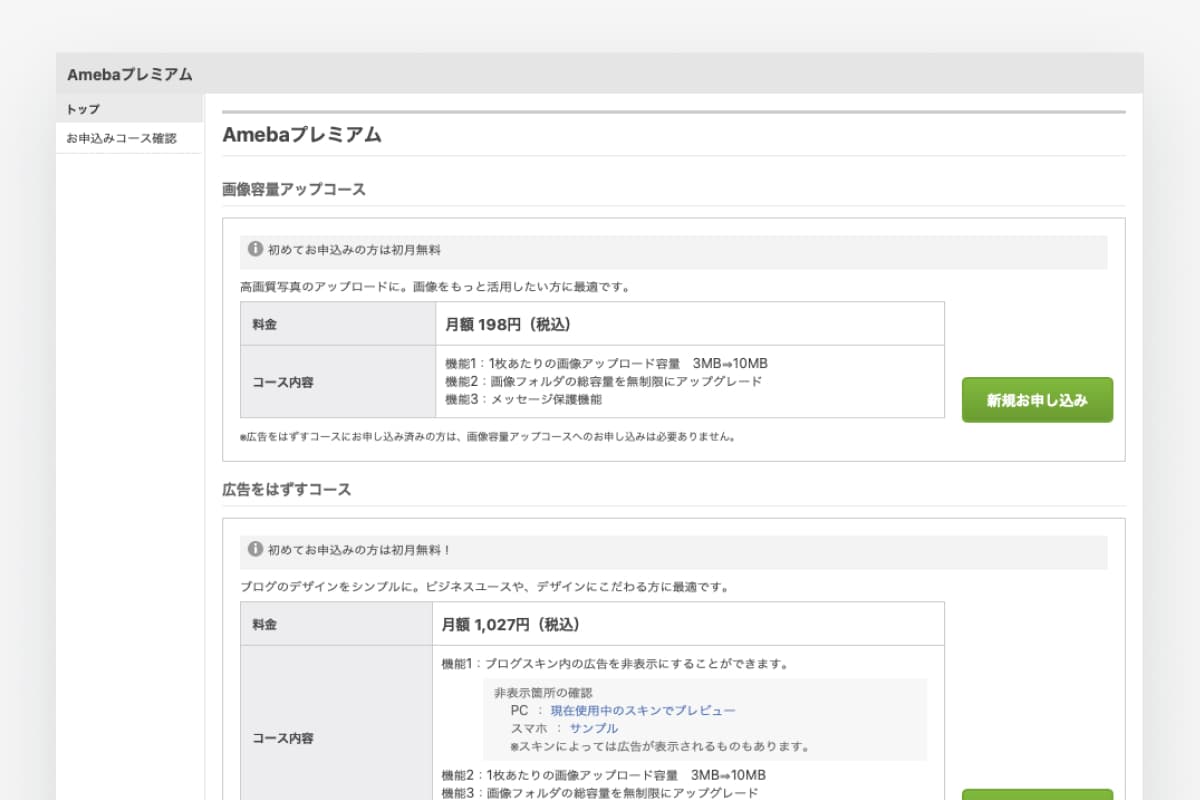Click 機能2：1枚あたりの画像アップロード容量 in 広告をはずすコース
This screenshot has width=1200, height=800.
[x=604, y=775]
